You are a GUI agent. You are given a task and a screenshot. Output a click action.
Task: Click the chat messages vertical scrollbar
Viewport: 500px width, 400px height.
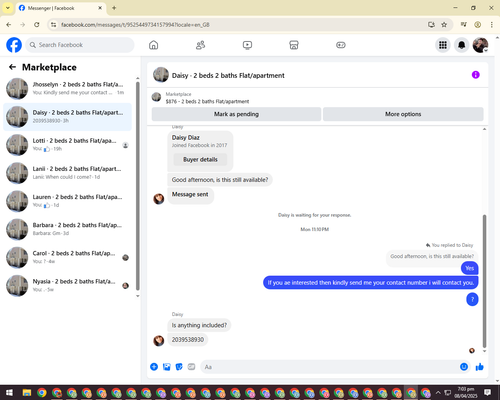coord(484,281)
